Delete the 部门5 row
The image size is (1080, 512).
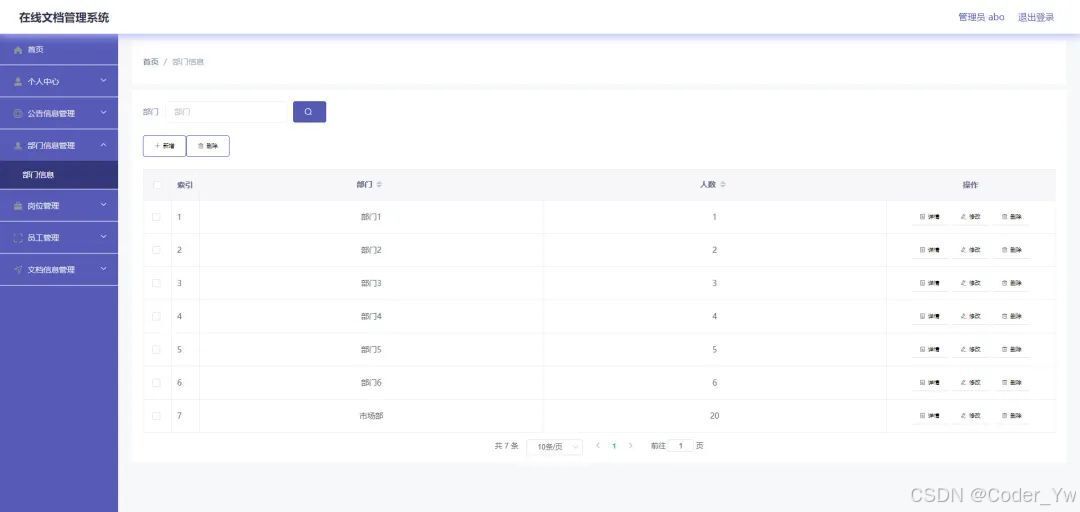point(1011,349)
